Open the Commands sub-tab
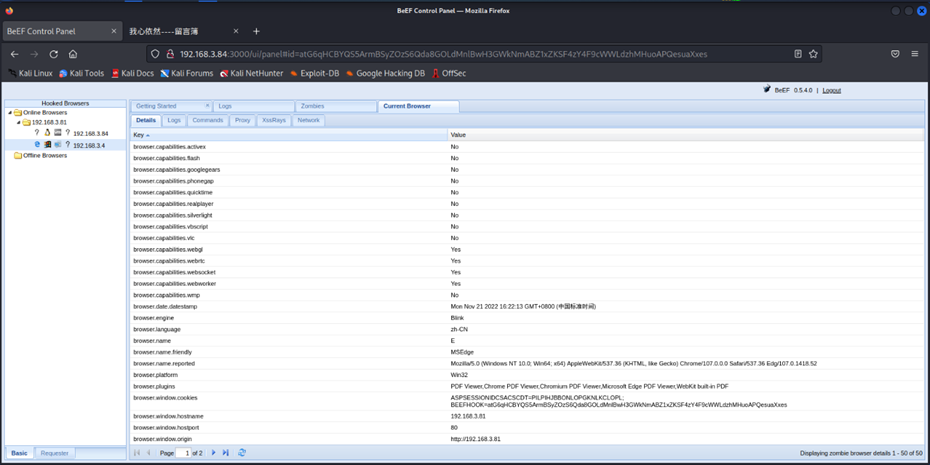This screenshot has width=930, height=465. (x=208, y=120)
